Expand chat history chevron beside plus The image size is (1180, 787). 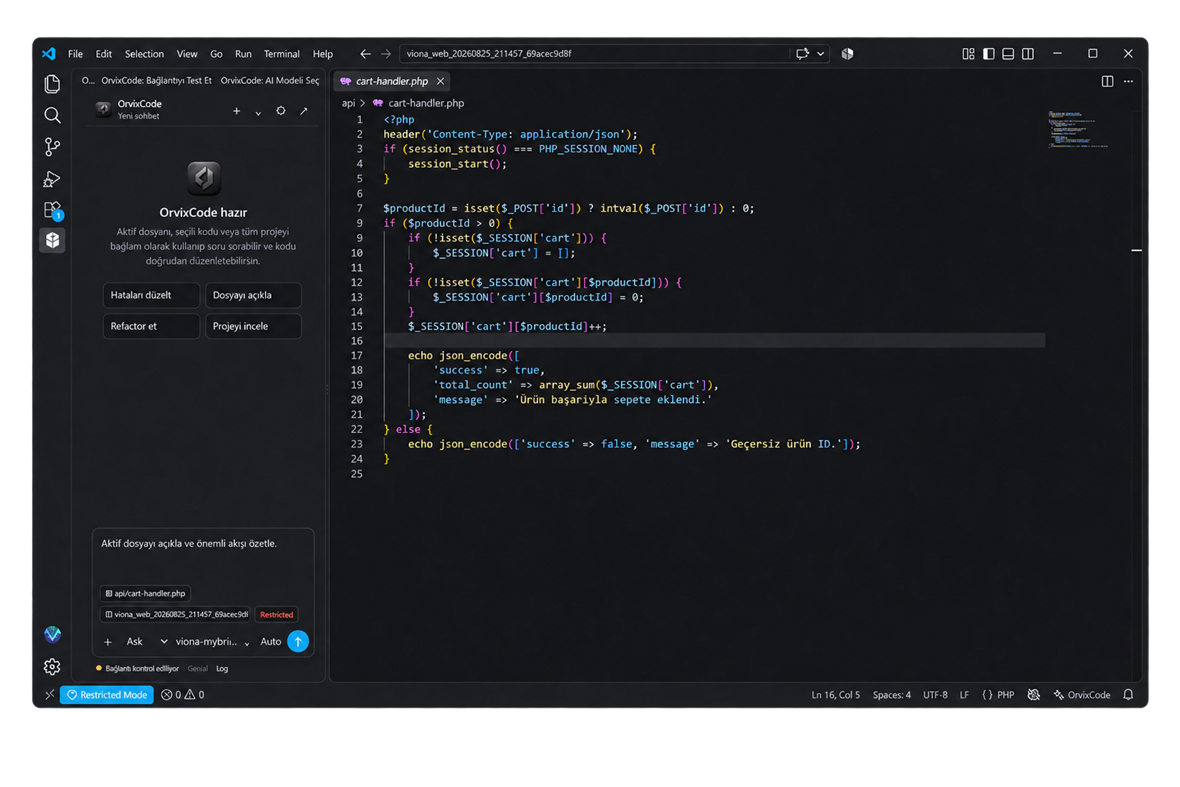click(x=258, y=112)
